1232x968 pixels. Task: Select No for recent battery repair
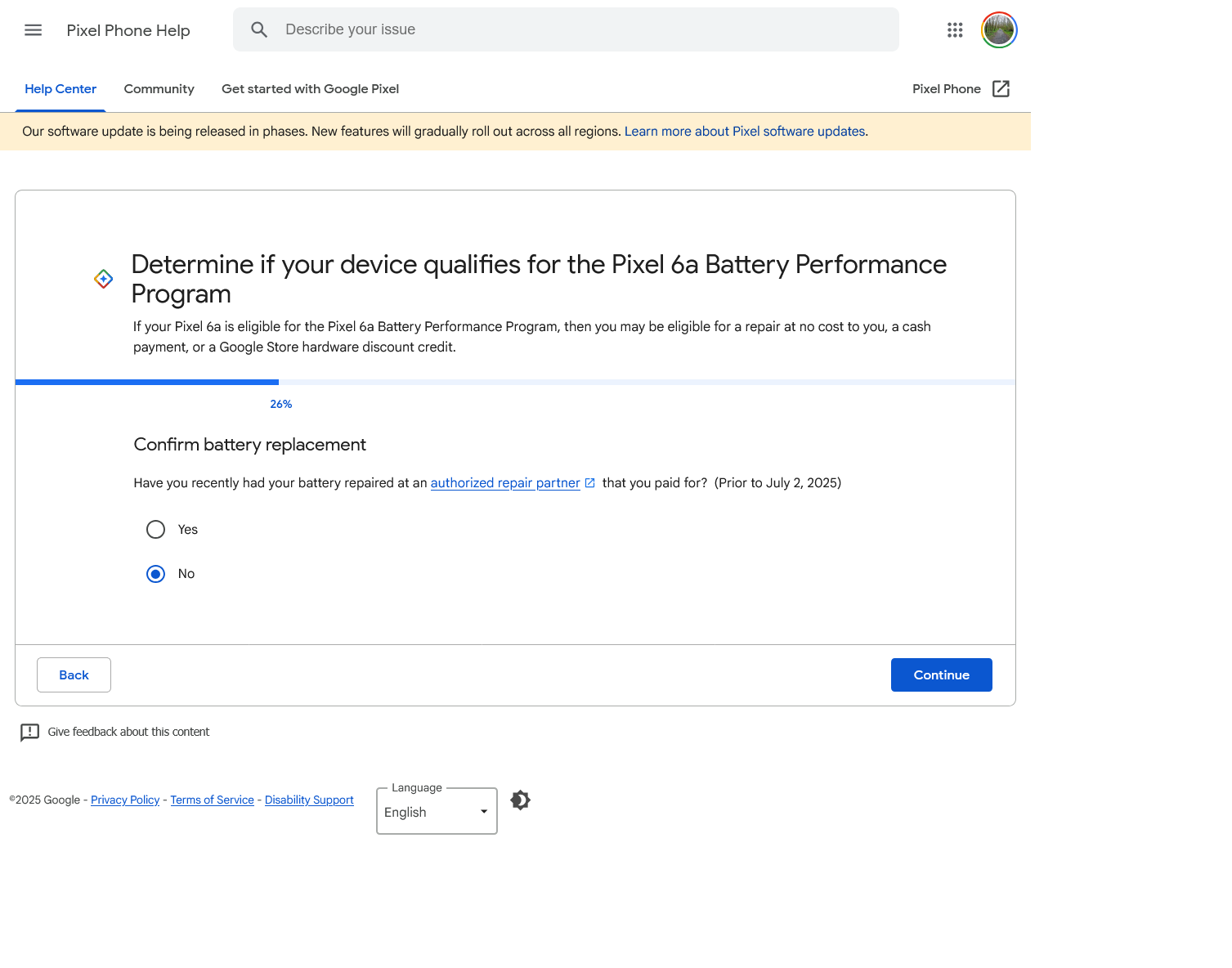(x=155, y=573)
